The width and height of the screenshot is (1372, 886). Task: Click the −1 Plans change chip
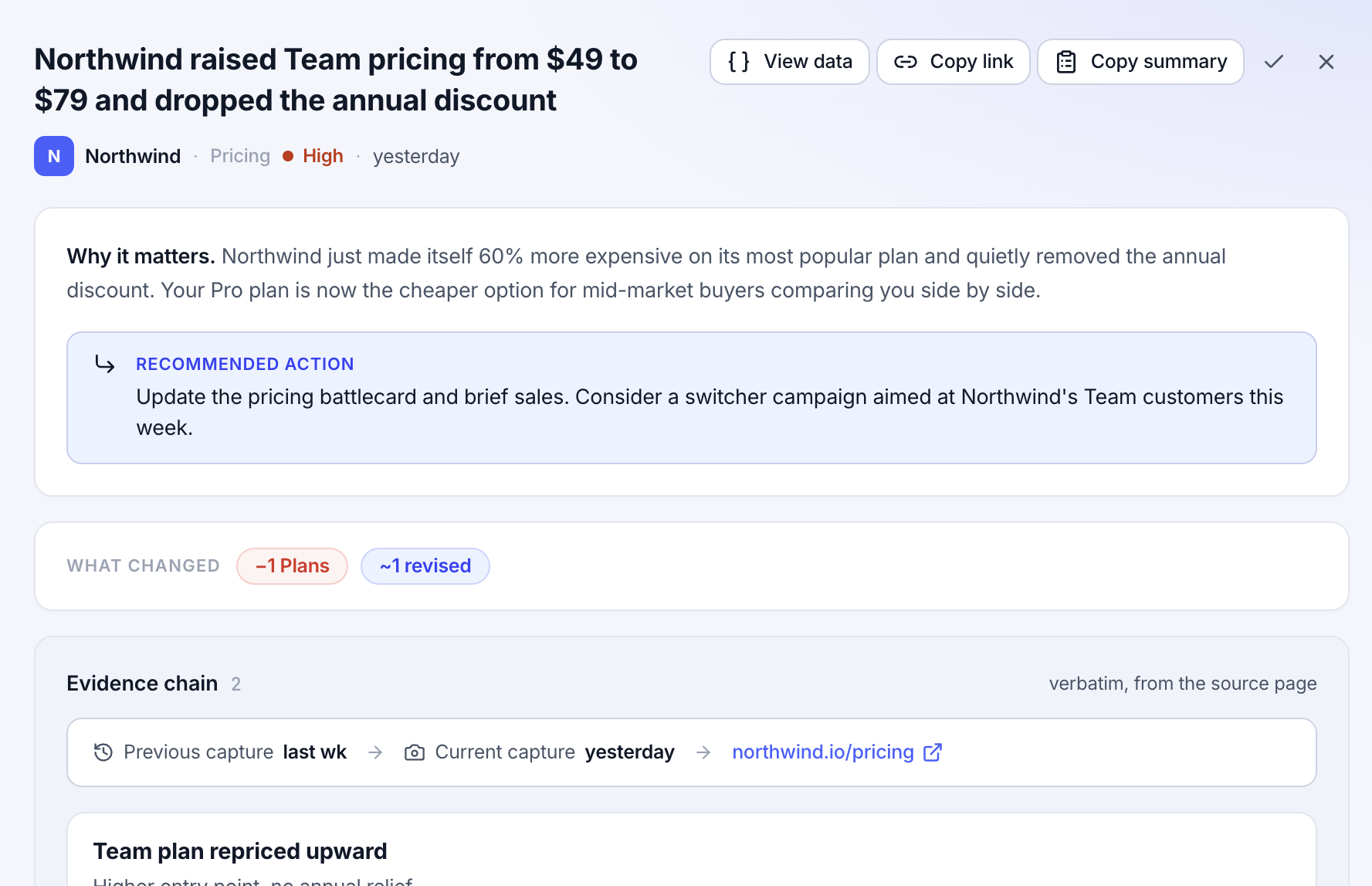[x=293, y=566]
